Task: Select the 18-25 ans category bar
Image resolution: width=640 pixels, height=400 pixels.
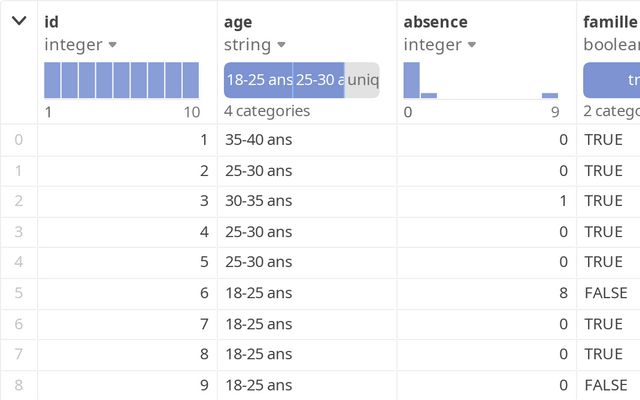Action: [x=258, y=80]
